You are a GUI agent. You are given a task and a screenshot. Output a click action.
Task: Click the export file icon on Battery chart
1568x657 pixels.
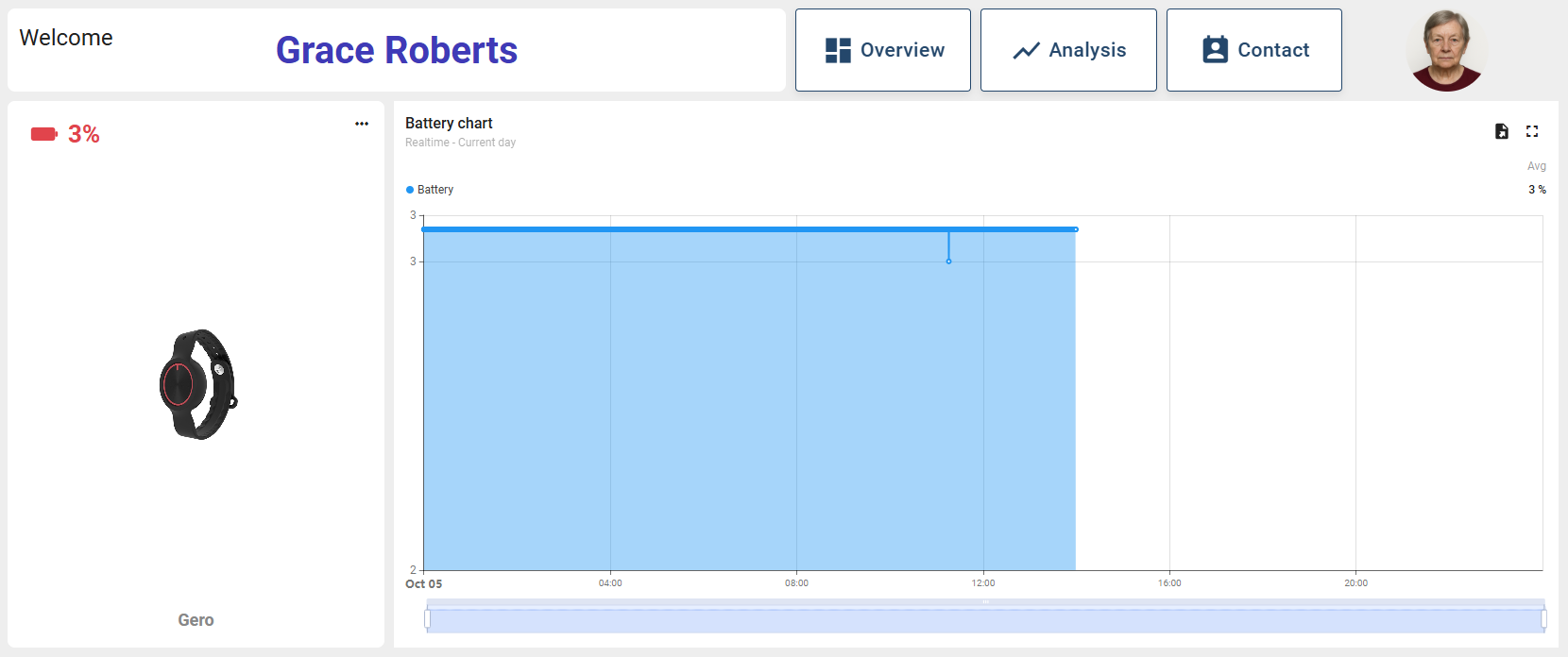[1502, 131]
